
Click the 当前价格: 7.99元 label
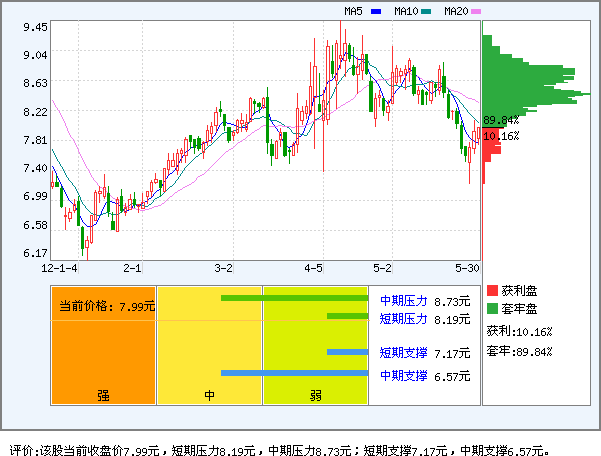coord(107,306)
